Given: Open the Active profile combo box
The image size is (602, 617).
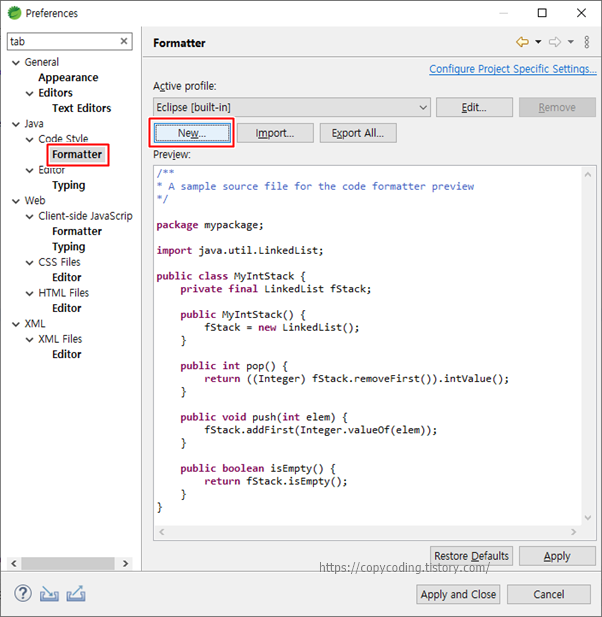Looking at the screenshot, I should tap(292, 107).
